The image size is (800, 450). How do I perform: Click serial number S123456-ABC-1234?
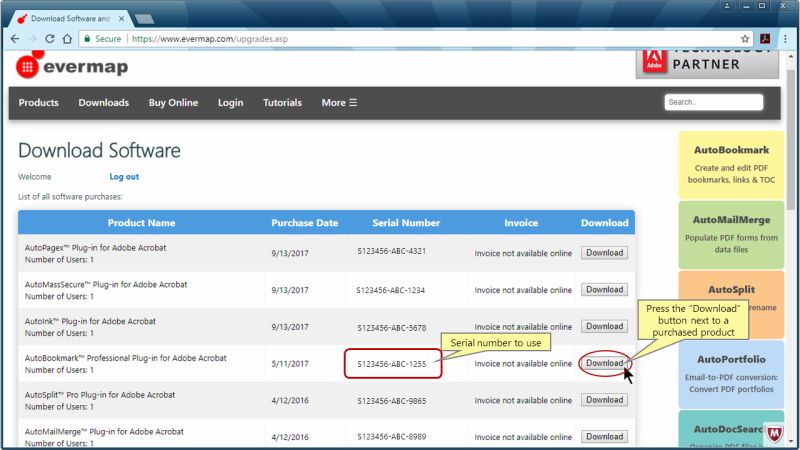click(390, 290)
